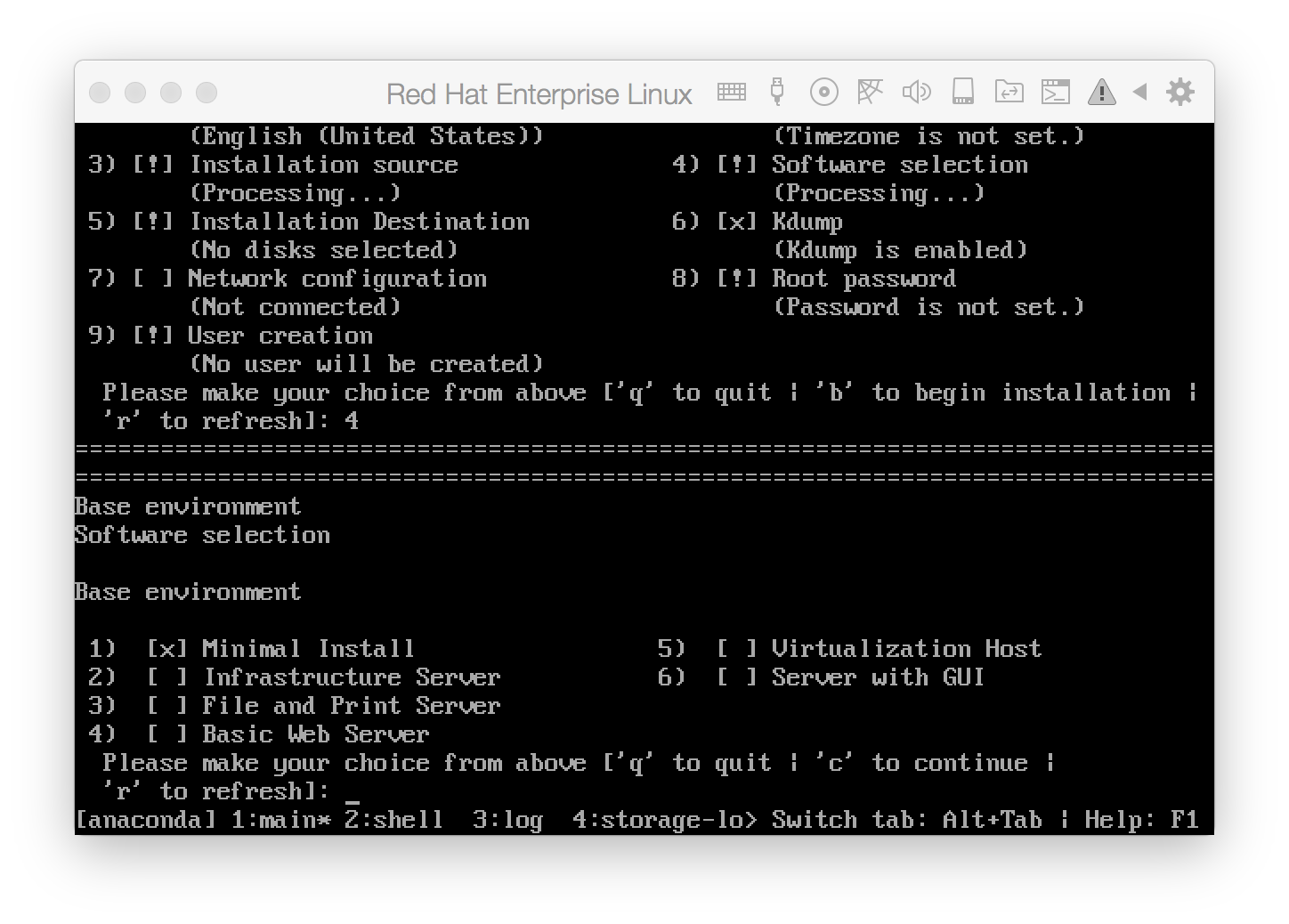
Task: Click the fourth gray title bar button
Action: tap(207, 93)
